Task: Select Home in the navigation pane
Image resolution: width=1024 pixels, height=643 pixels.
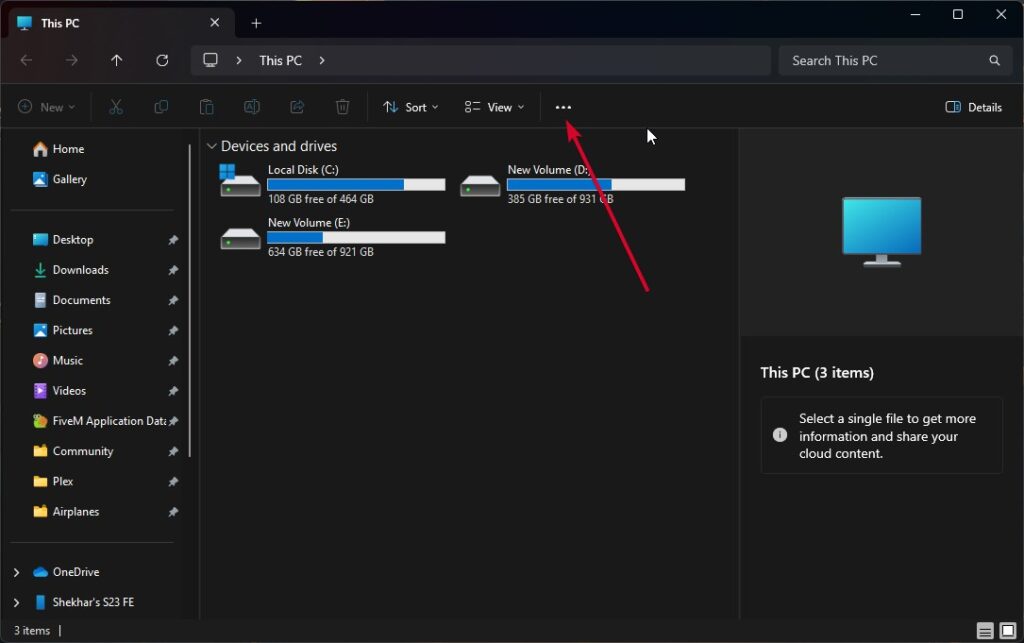Action: 68,149
